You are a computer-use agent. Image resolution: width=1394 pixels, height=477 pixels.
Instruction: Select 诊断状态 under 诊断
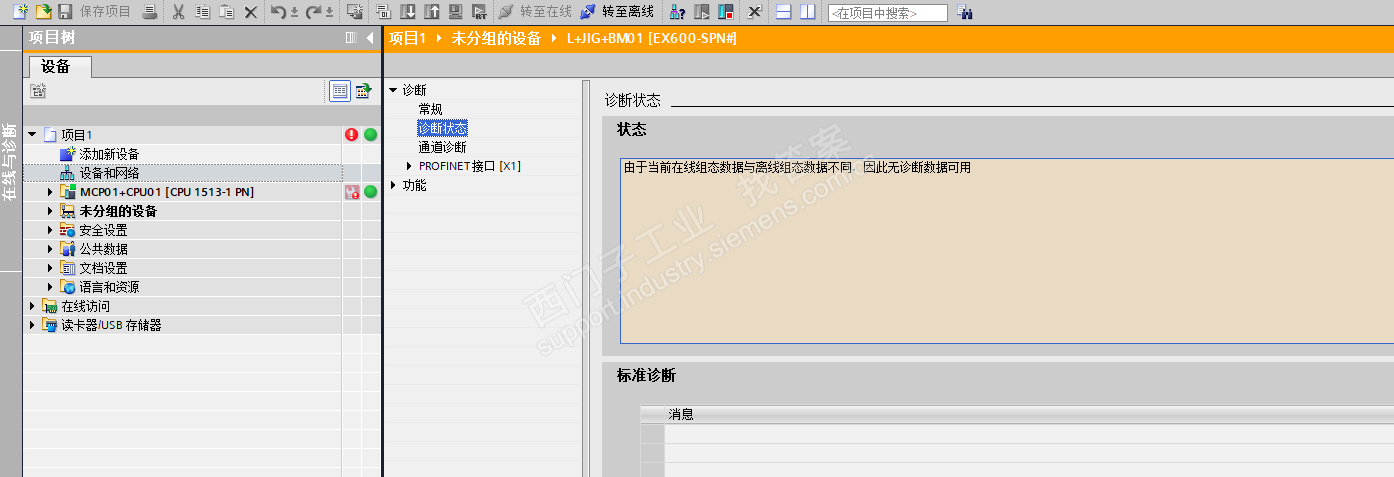coord(442,128)
